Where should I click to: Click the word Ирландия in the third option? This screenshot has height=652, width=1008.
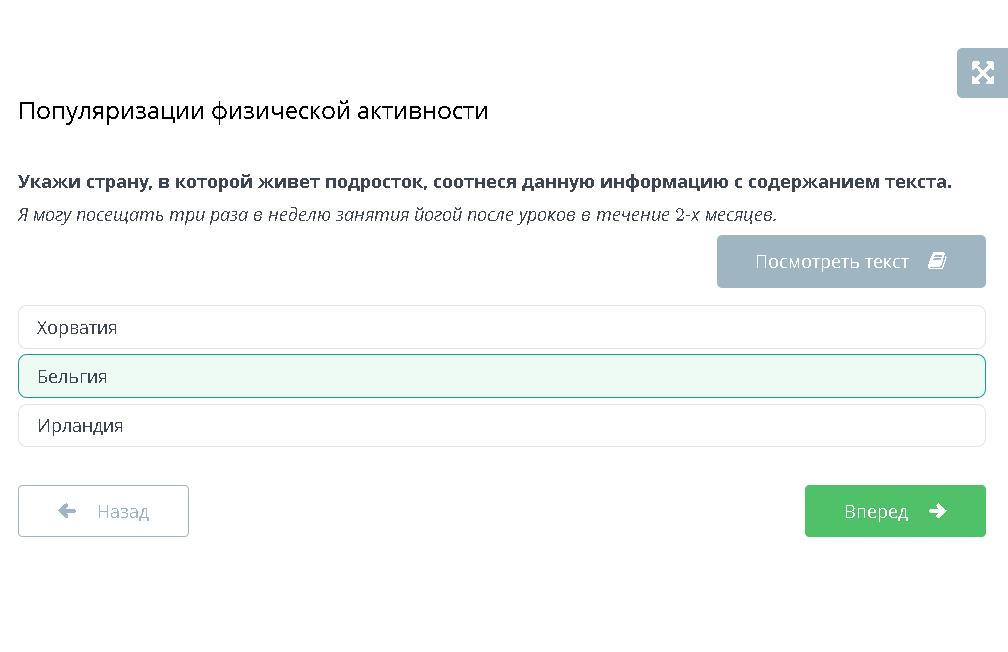(x=80, y=426)
